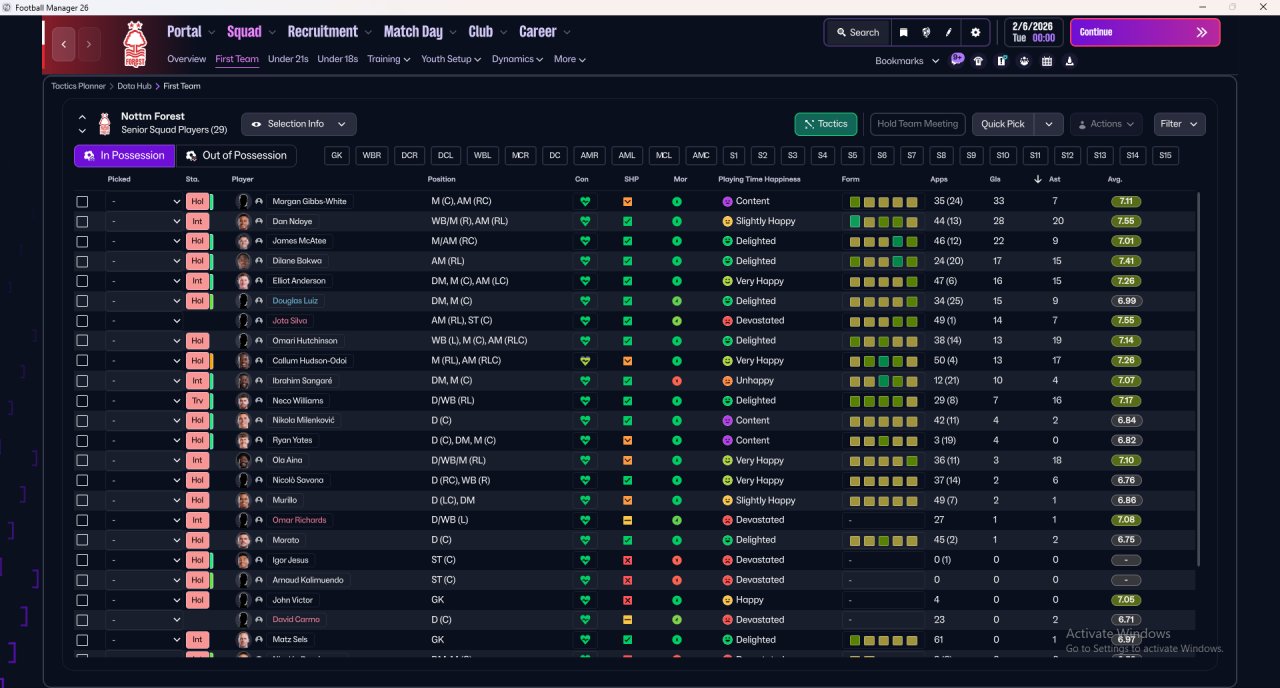The height and width of the screenshot is (688, 1280).
Task: Click the Nottingham Forest club crest
Action: 134,43
